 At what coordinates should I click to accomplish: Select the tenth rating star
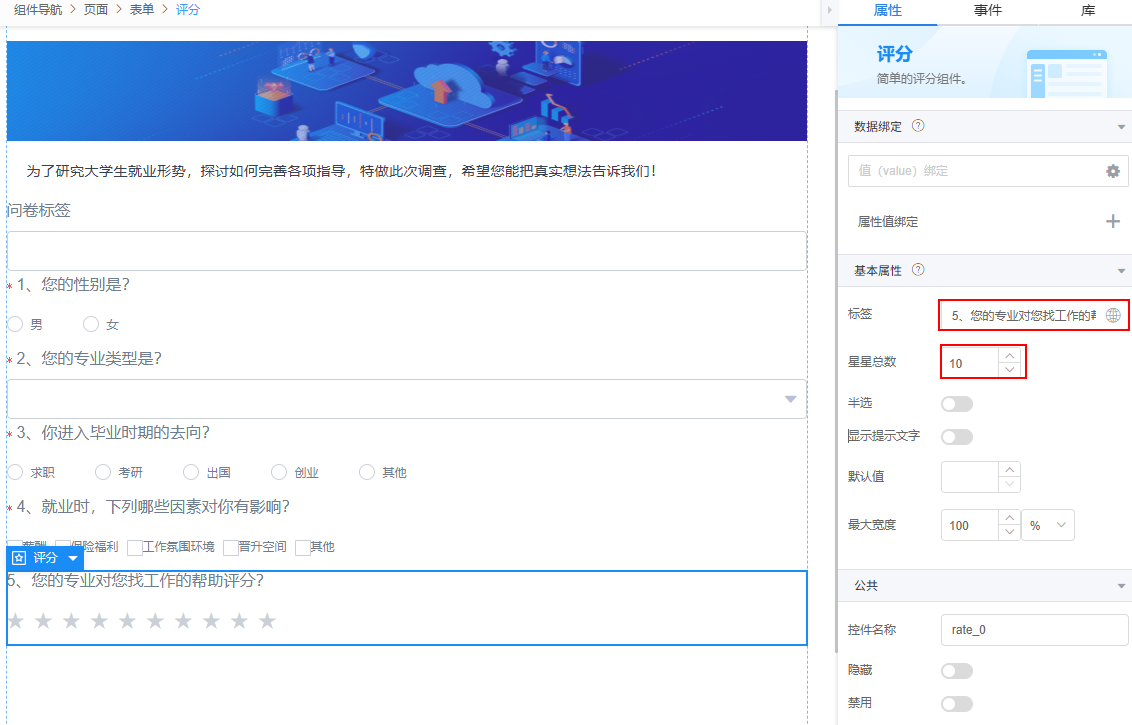[x=267, y=620]
